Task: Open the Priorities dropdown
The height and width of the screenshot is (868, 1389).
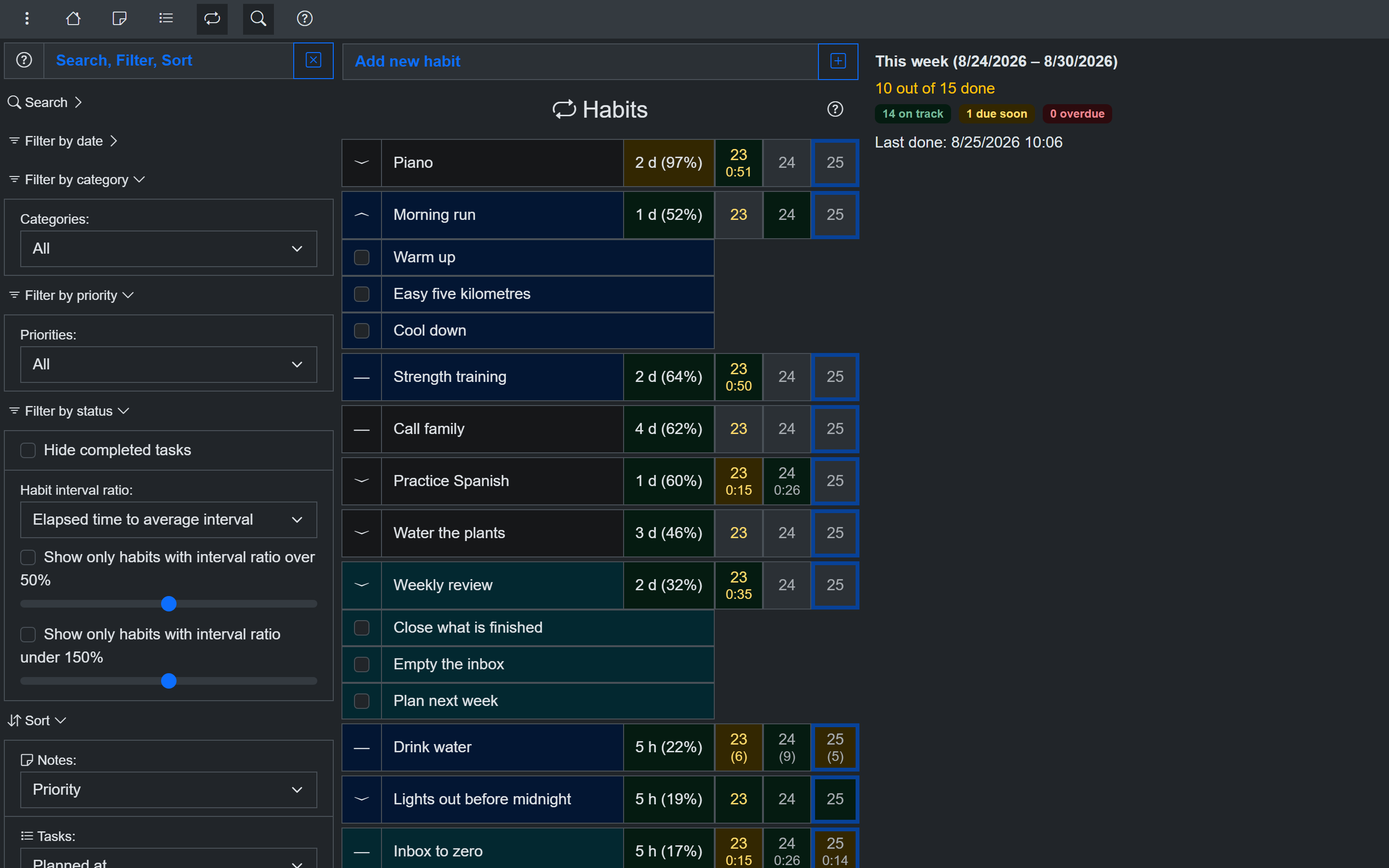Action: tap(169, 365)
